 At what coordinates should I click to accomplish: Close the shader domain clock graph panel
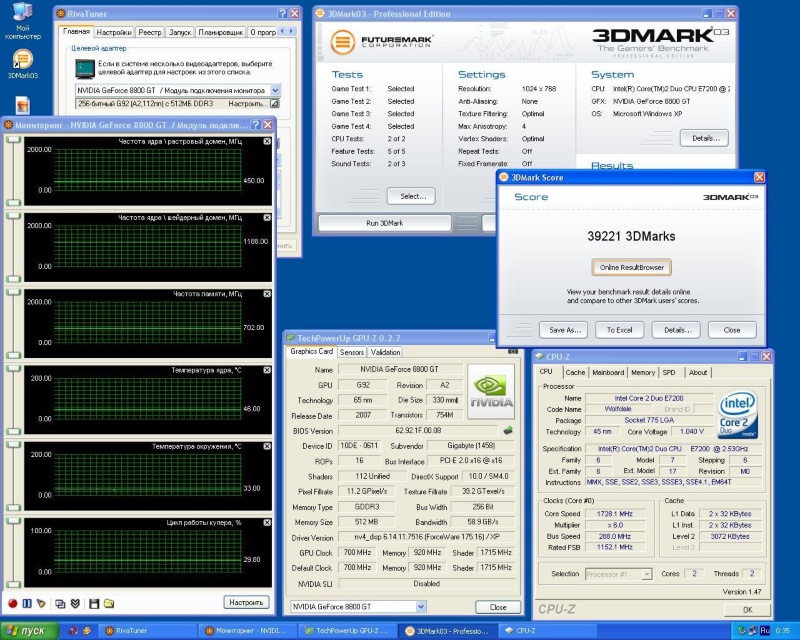pyautogui.click(x=267, y=218)
